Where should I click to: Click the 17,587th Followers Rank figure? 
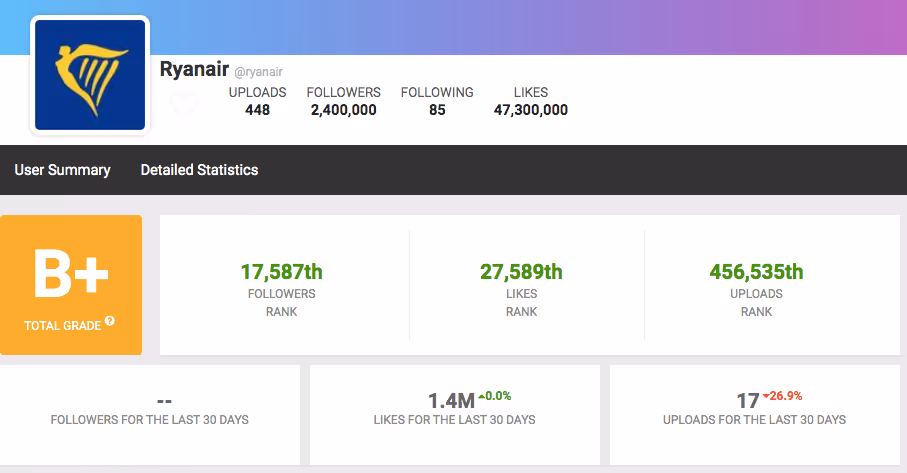[x=282, y=272]
